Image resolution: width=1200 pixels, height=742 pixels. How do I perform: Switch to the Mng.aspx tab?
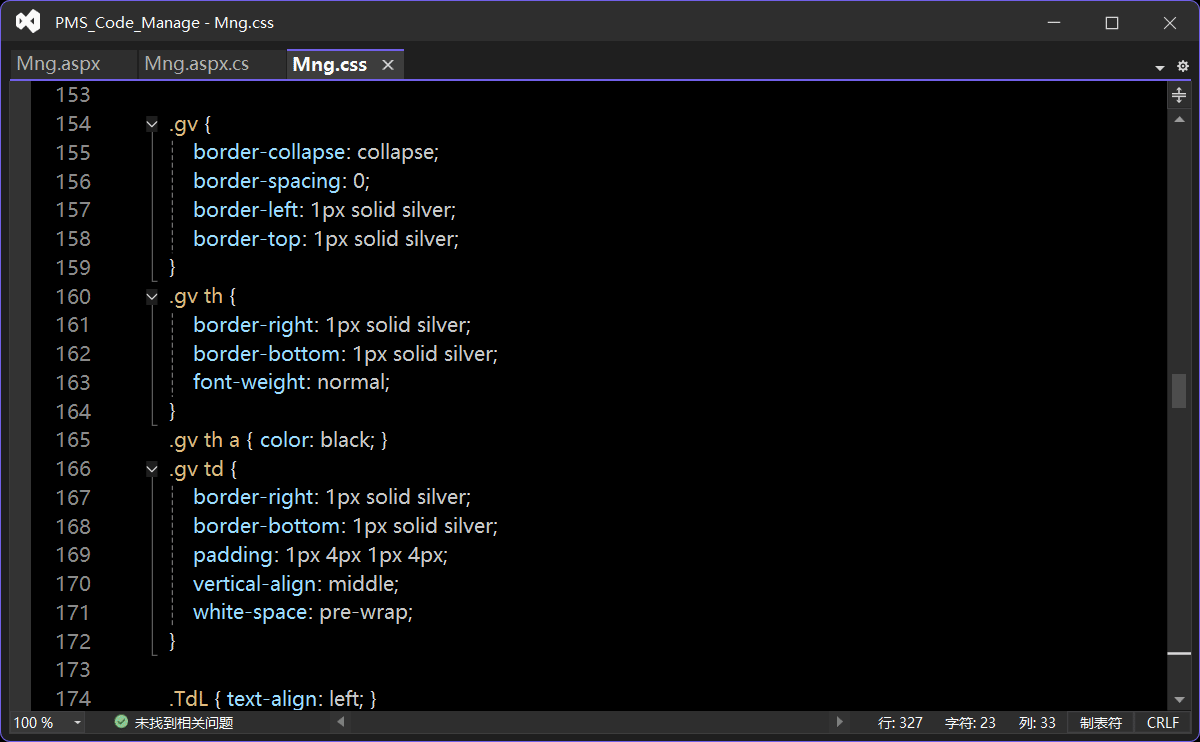click(x=59, y=65)
